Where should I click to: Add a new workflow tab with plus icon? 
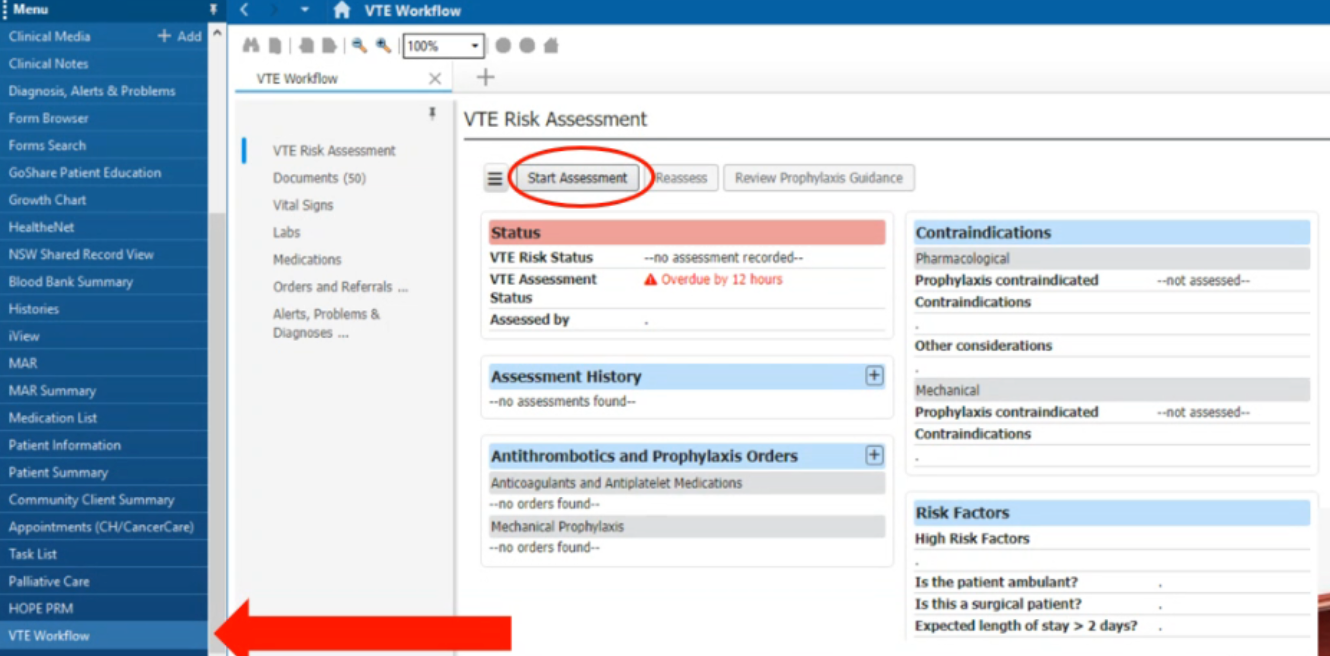tap(485, 78)
